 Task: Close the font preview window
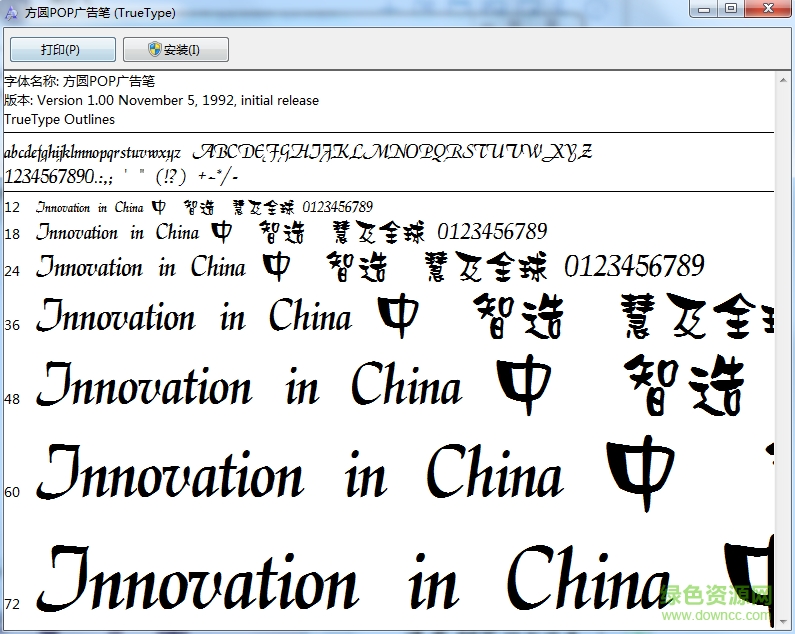coord(768,9)
